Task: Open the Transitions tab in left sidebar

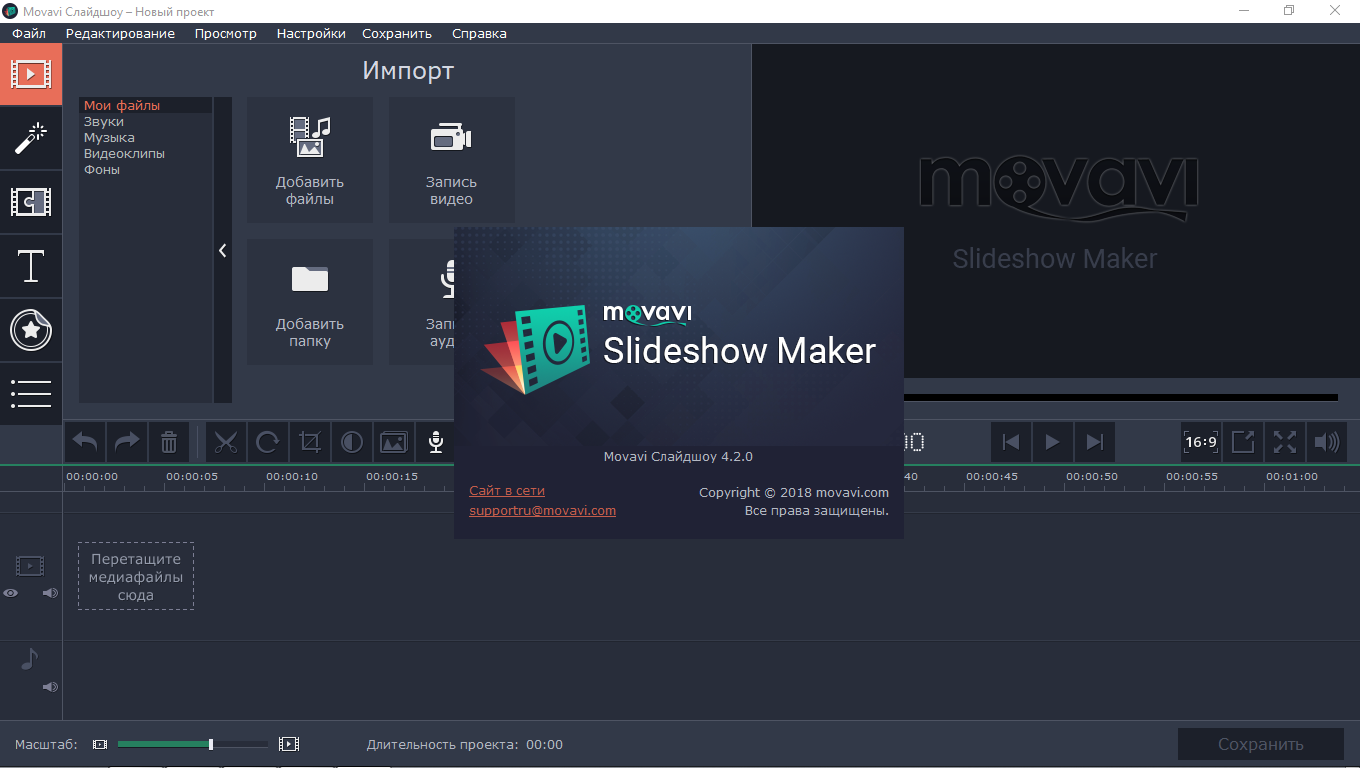Action: click(31, 203)
